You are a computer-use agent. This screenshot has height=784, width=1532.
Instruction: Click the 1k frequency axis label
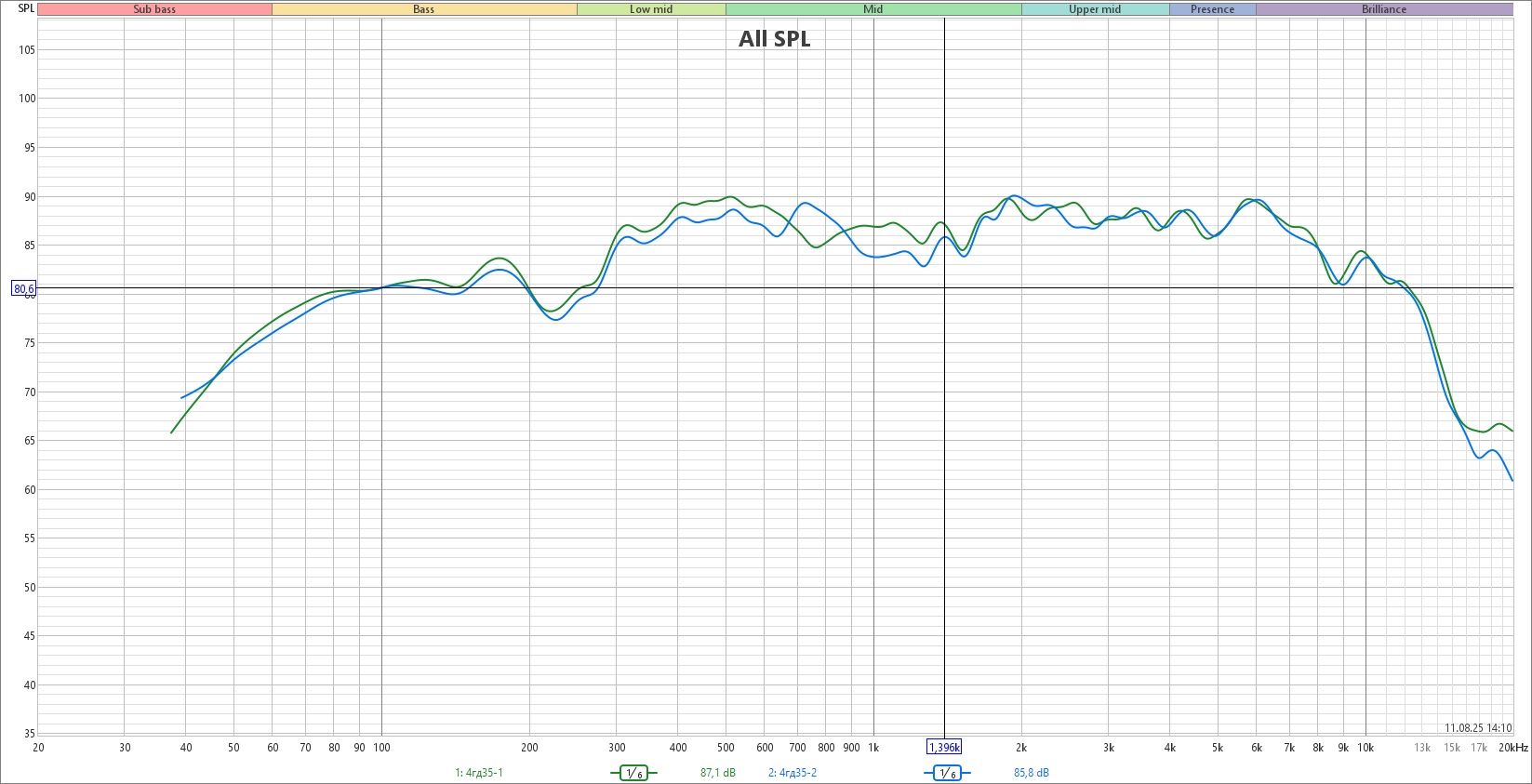pos(873,748)
